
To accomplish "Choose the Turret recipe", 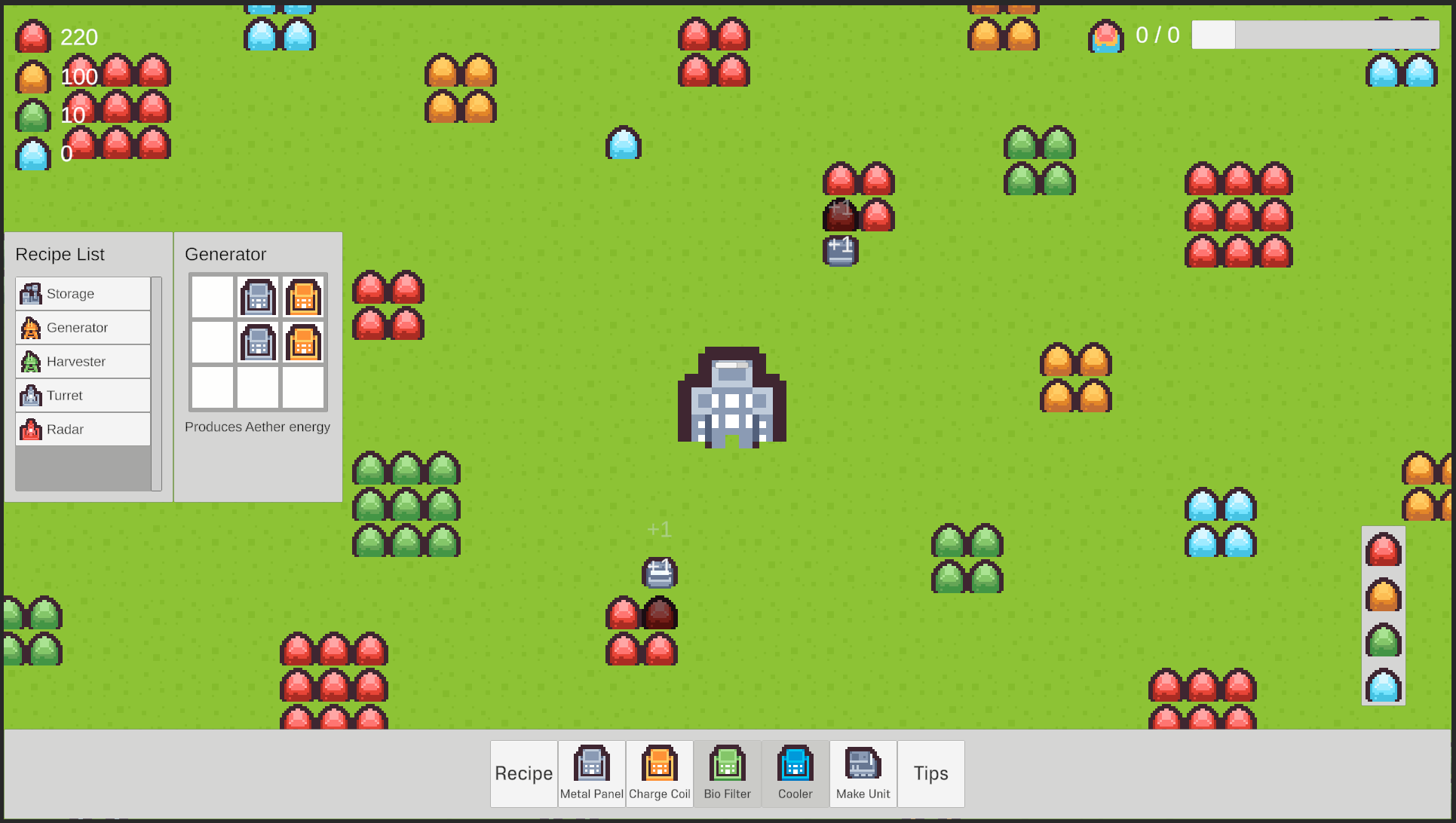I will tap(83, 396).
